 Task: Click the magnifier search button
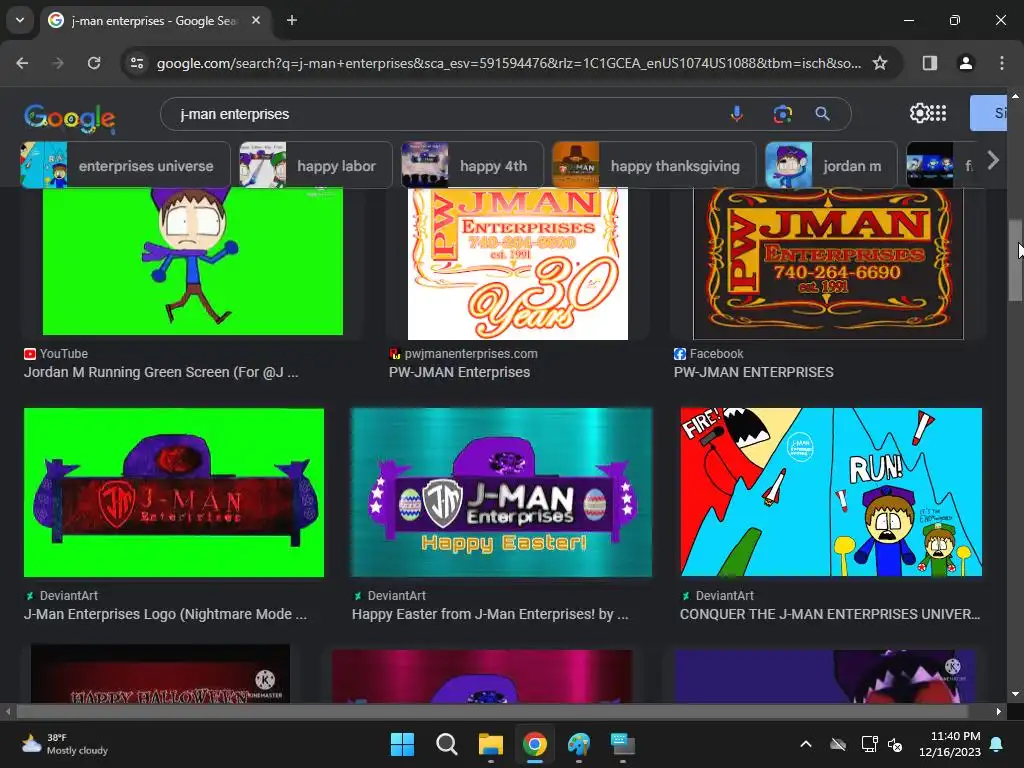pyautogui.click(x=822, y=114)
